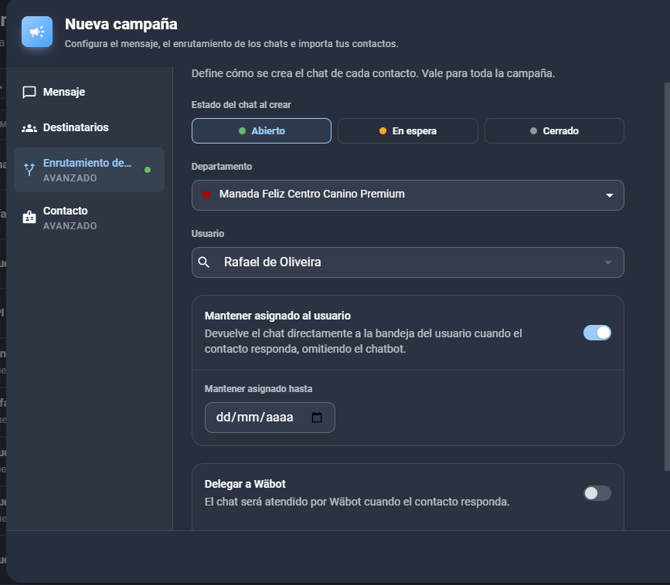Image resolution: width=670 pixels, height=585 pixels.
Task: Open the Departamento dropdown
Action: pyautogui.click(x=408, y=195)
